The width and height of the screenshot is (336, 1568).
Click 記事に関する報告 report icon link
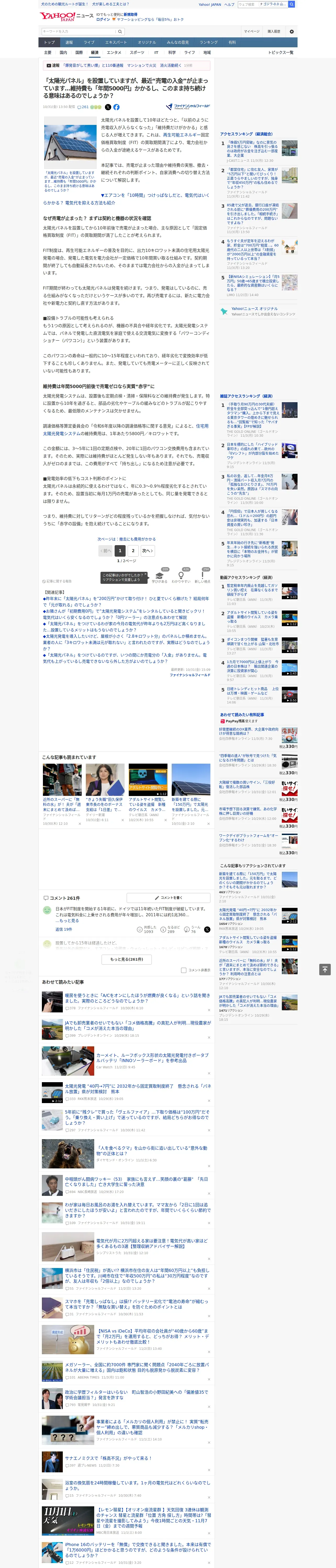point(57,581)
